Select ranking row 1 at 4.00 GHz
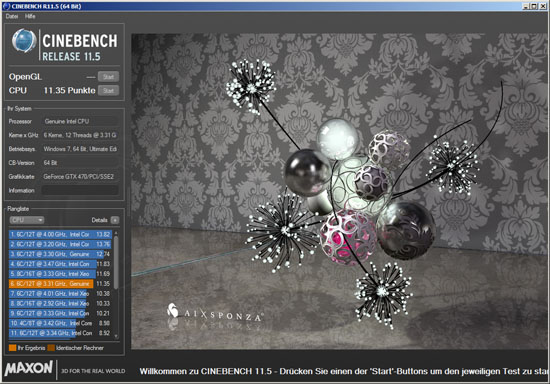This screenshot has width=550, height=384. (60, 234)
